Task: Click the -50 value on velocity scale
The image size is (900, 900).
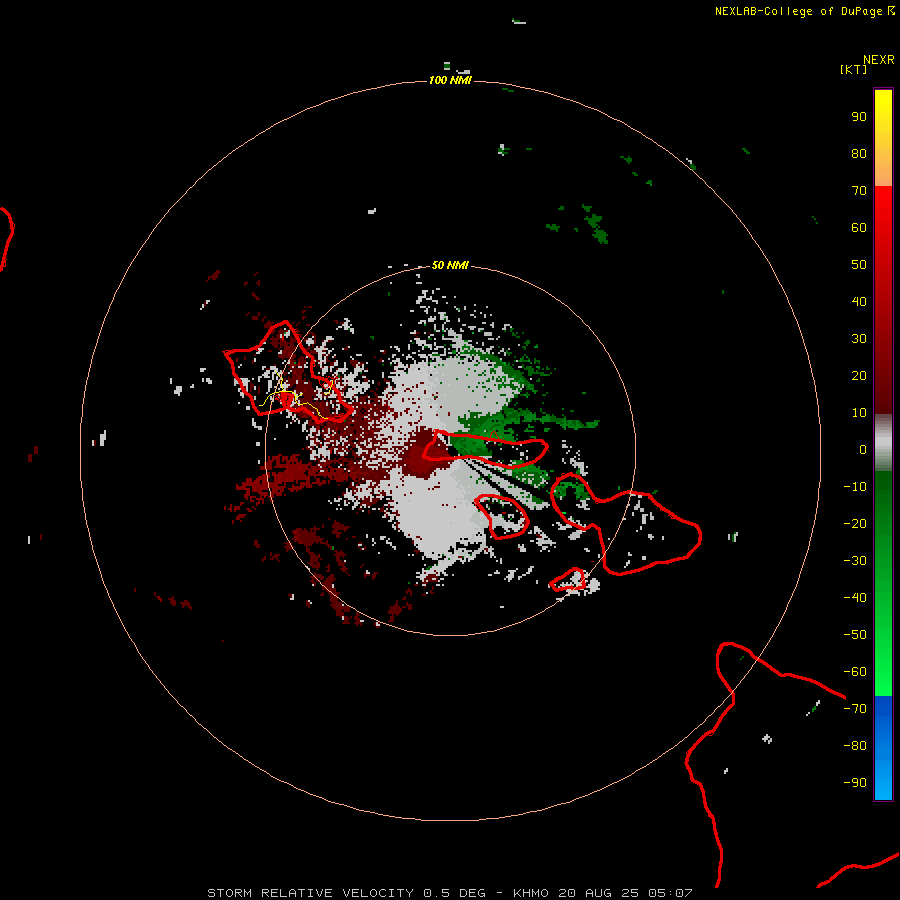Action: pyautogui.click(x=855, y=635)
